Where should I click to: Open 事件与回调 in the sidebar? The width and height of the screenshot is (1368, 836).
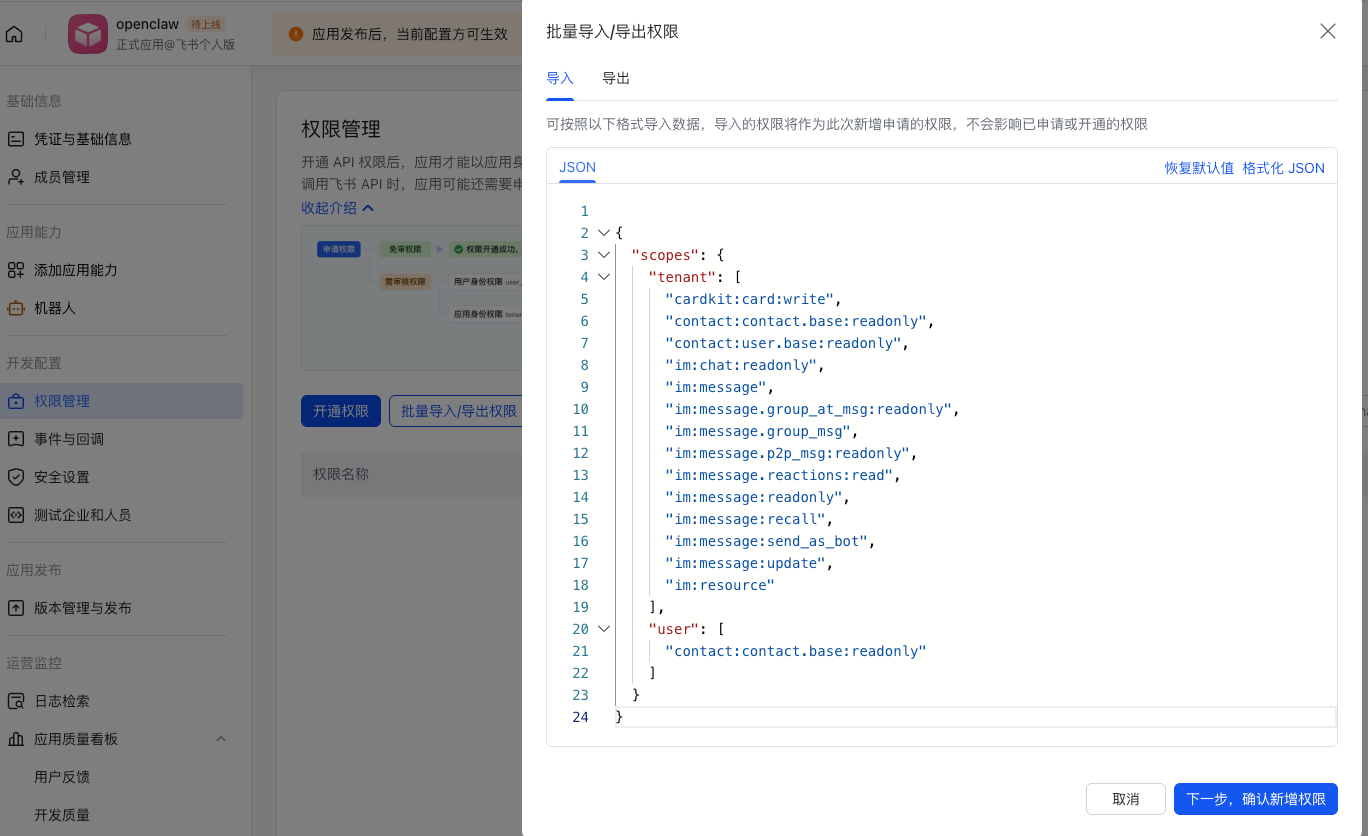68,439
